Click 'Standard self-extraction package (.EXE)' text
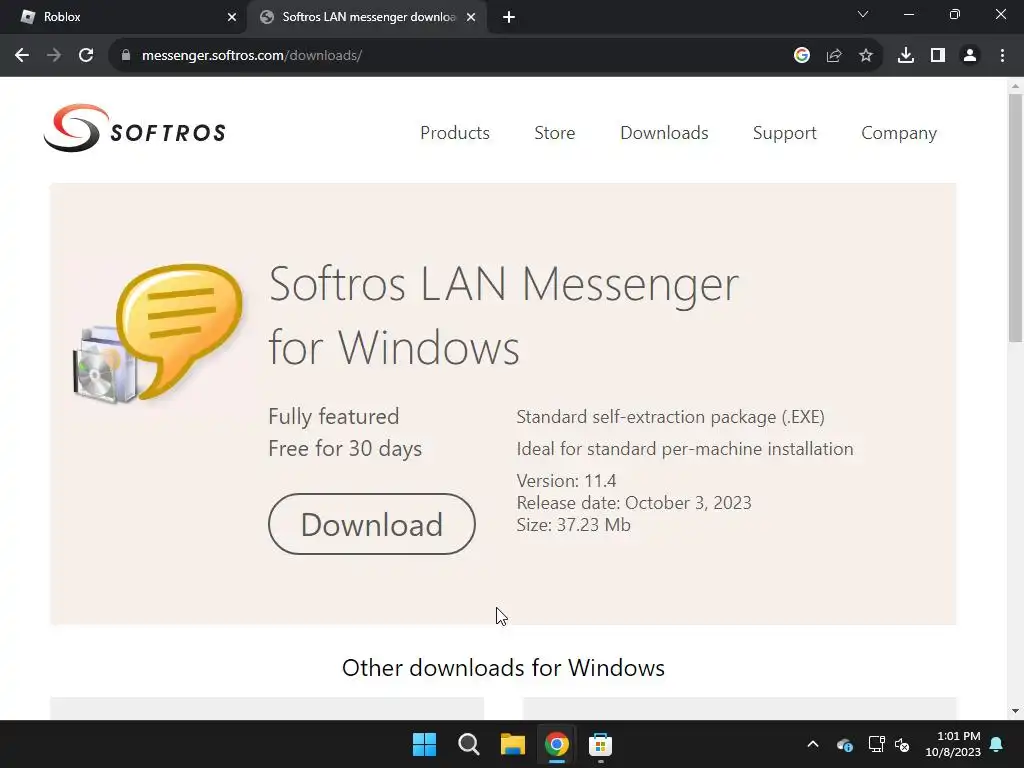This screenshot has width=1024, height=768. (671, 417)
